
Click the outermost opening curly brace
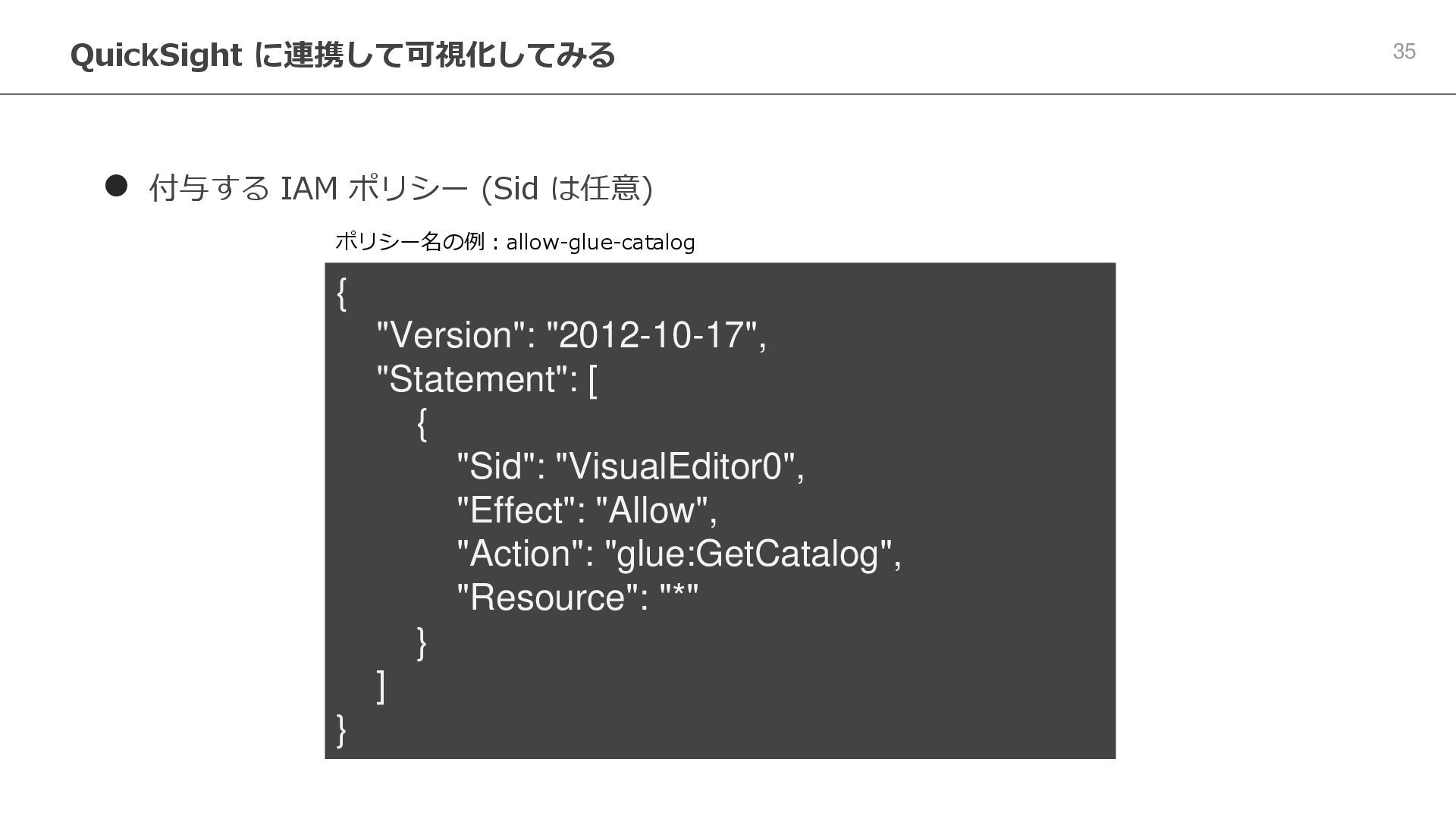pos(341,293)
